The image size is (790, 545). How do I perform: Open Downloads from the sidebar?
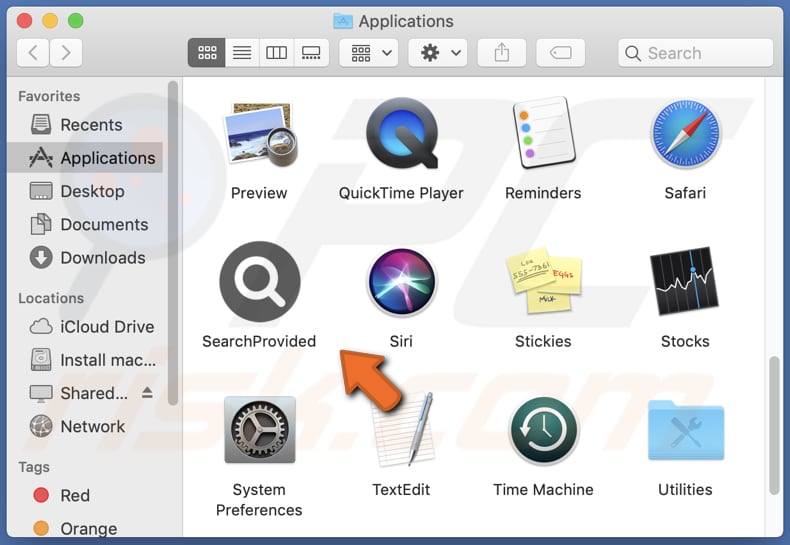tap(85, 257)
